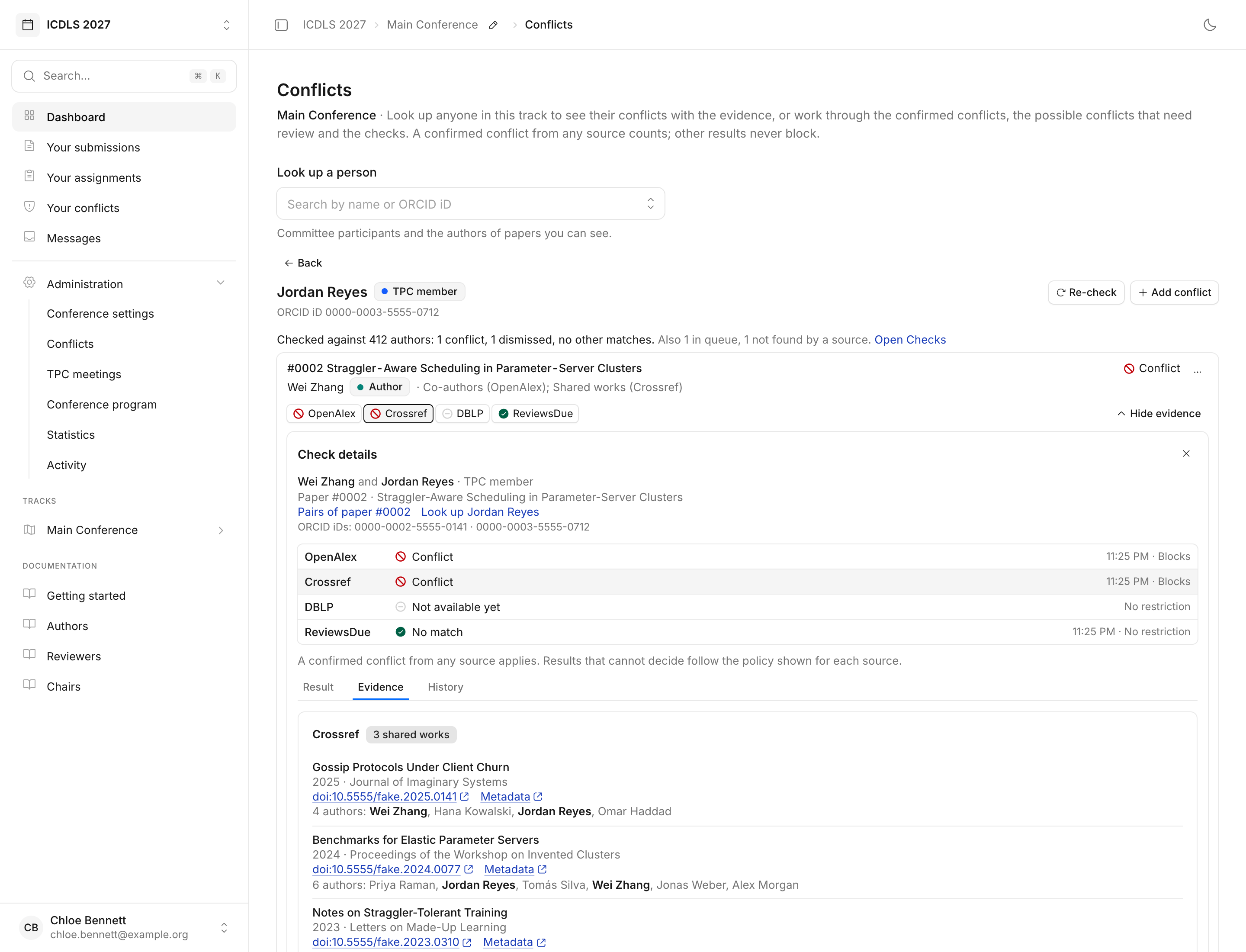Switch to the History tab
1246x952 pixels.
[445, 687]
